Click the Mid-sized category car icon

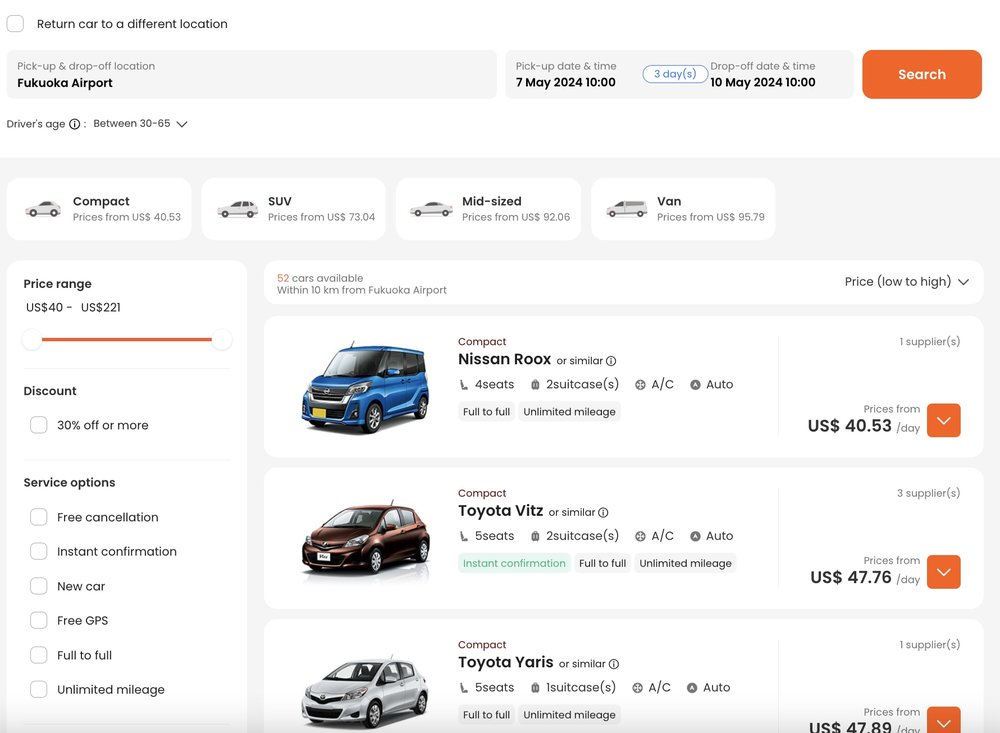coord(431,209)
